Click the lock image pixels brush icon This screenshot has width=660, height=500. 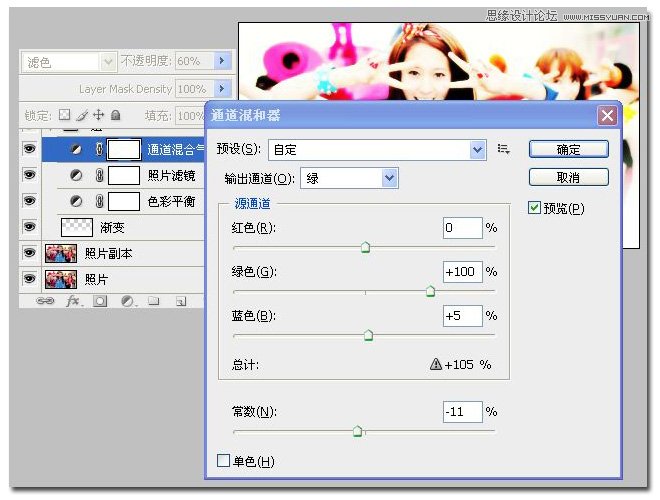(82, 115)
